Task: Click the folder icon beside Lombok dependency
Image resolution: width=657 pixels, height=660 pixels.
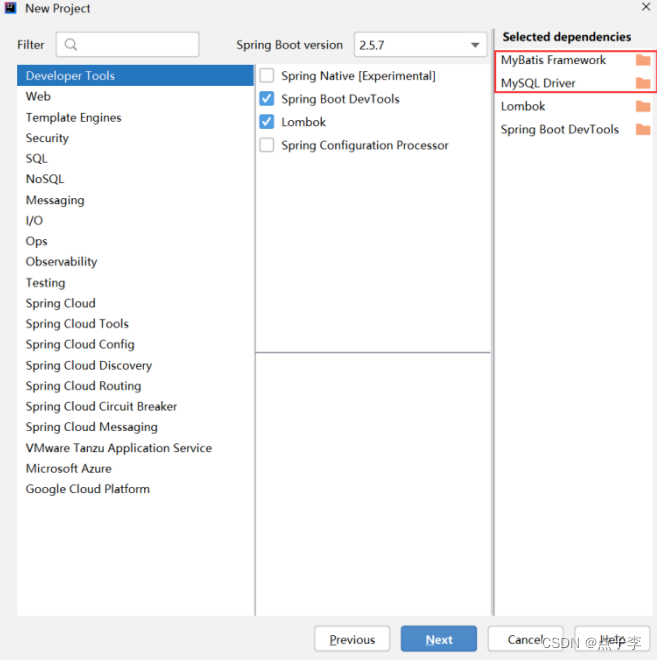Action: point(643,106)
